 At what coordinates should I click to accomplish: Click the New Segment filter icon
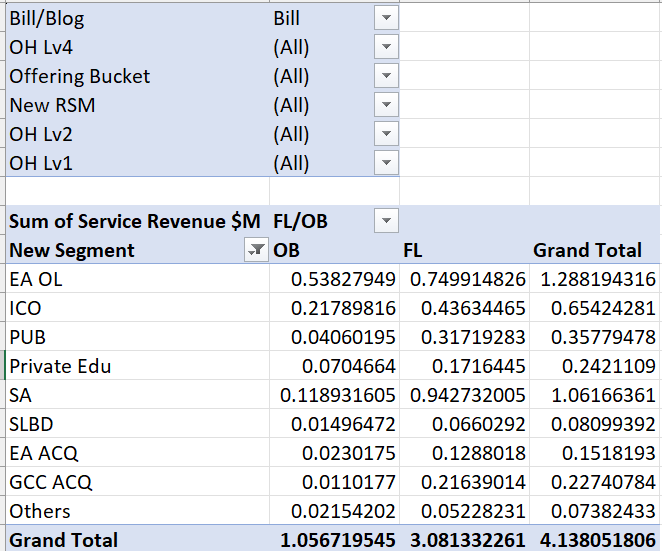coord(256,251)
